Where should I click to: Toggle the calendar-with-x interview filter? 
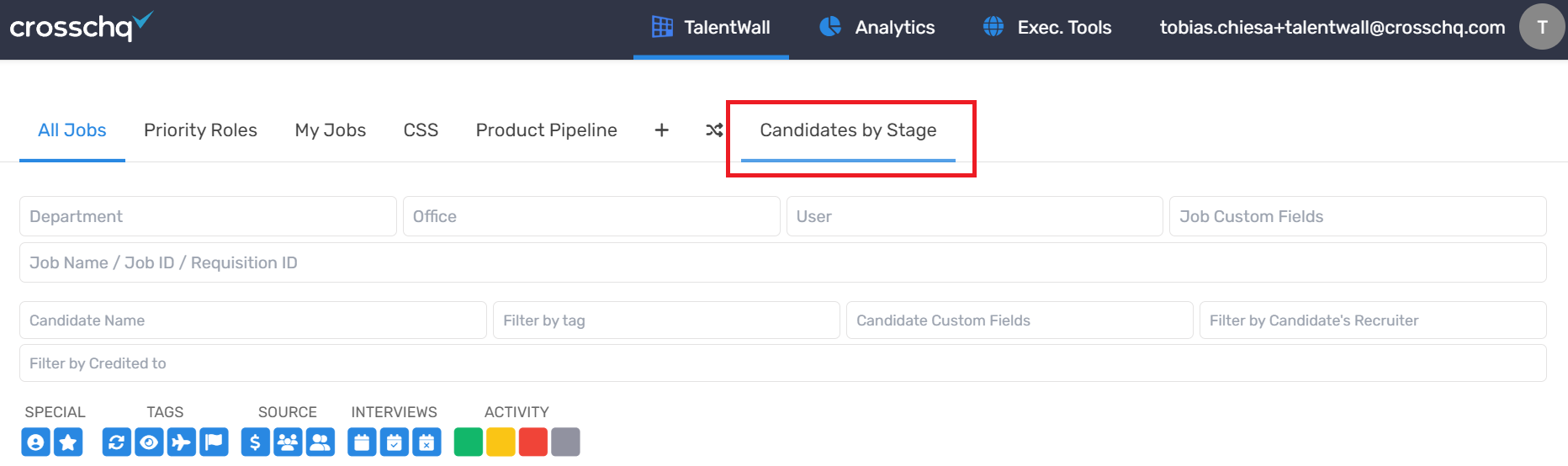pos(426,442)
